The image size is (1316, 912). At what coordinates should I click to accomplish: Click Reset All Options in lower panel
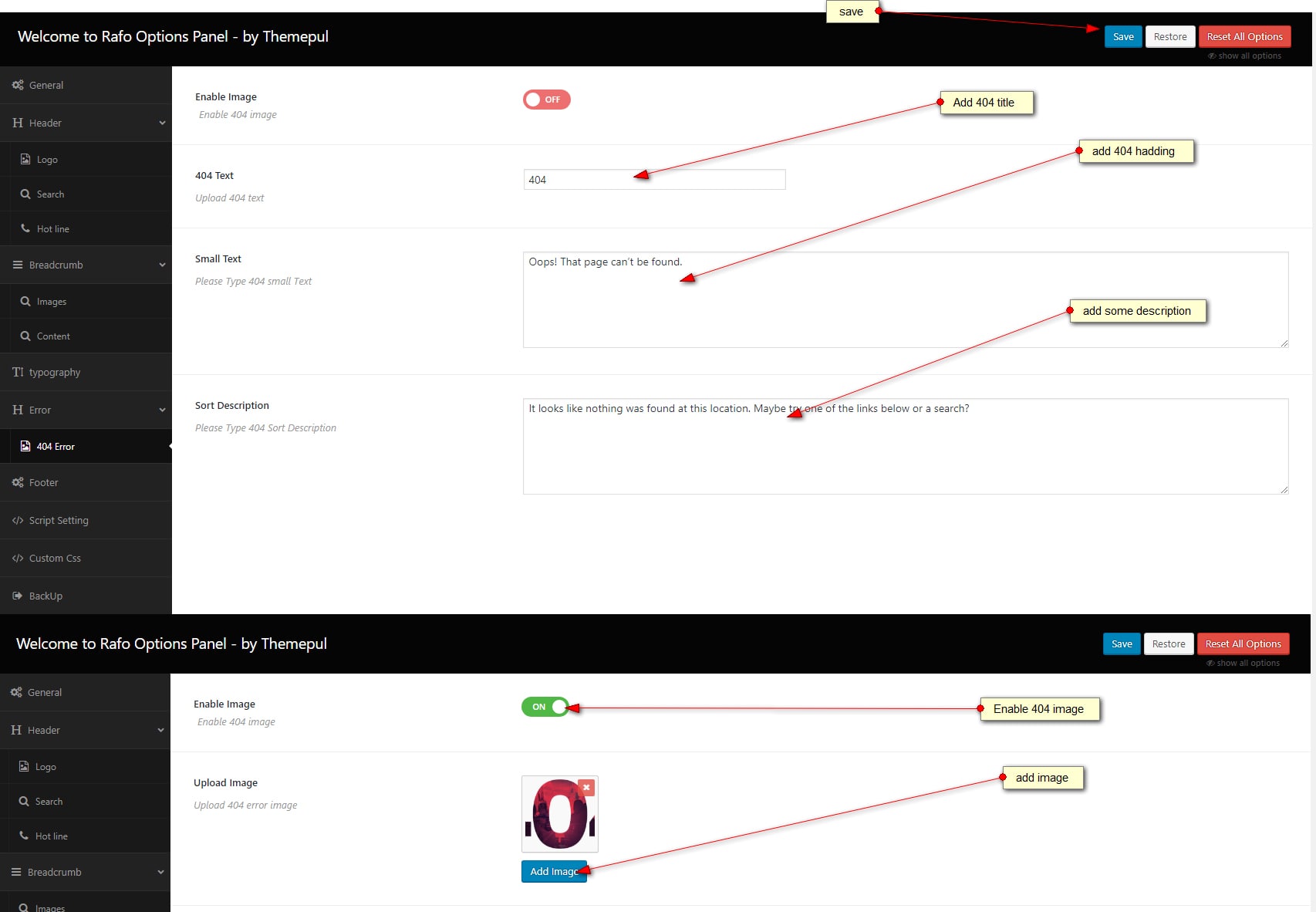(x=1243, y=643)
